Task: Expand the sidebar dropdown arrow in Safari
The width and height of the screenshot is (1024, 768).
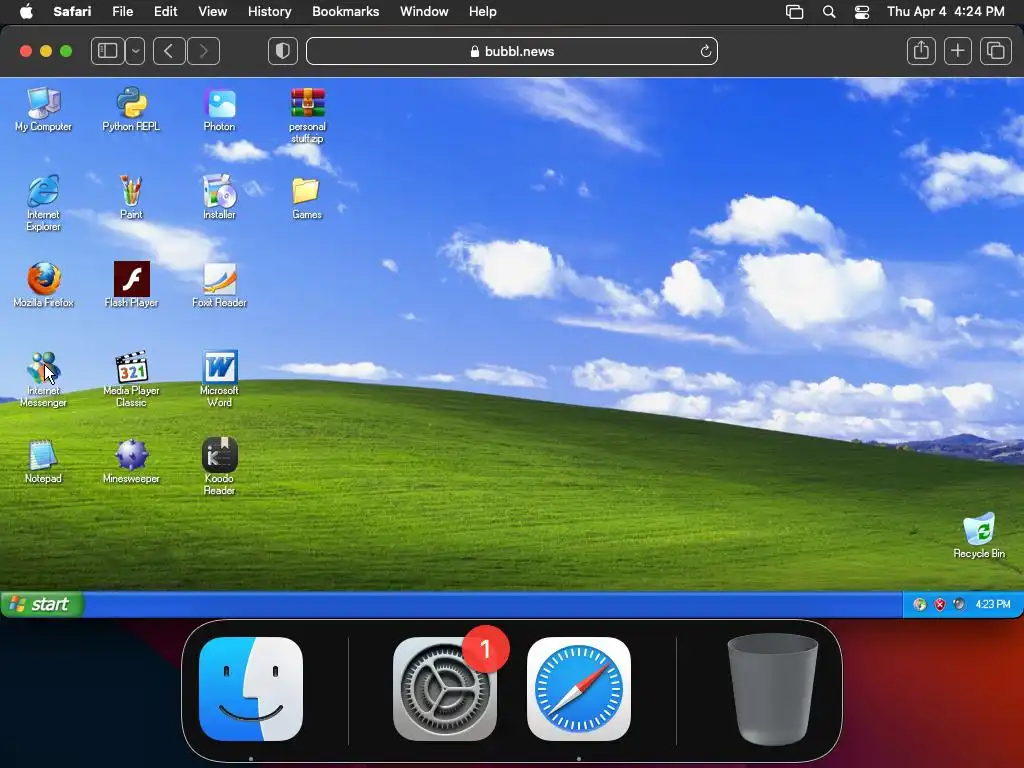Action: coord(135,51)
